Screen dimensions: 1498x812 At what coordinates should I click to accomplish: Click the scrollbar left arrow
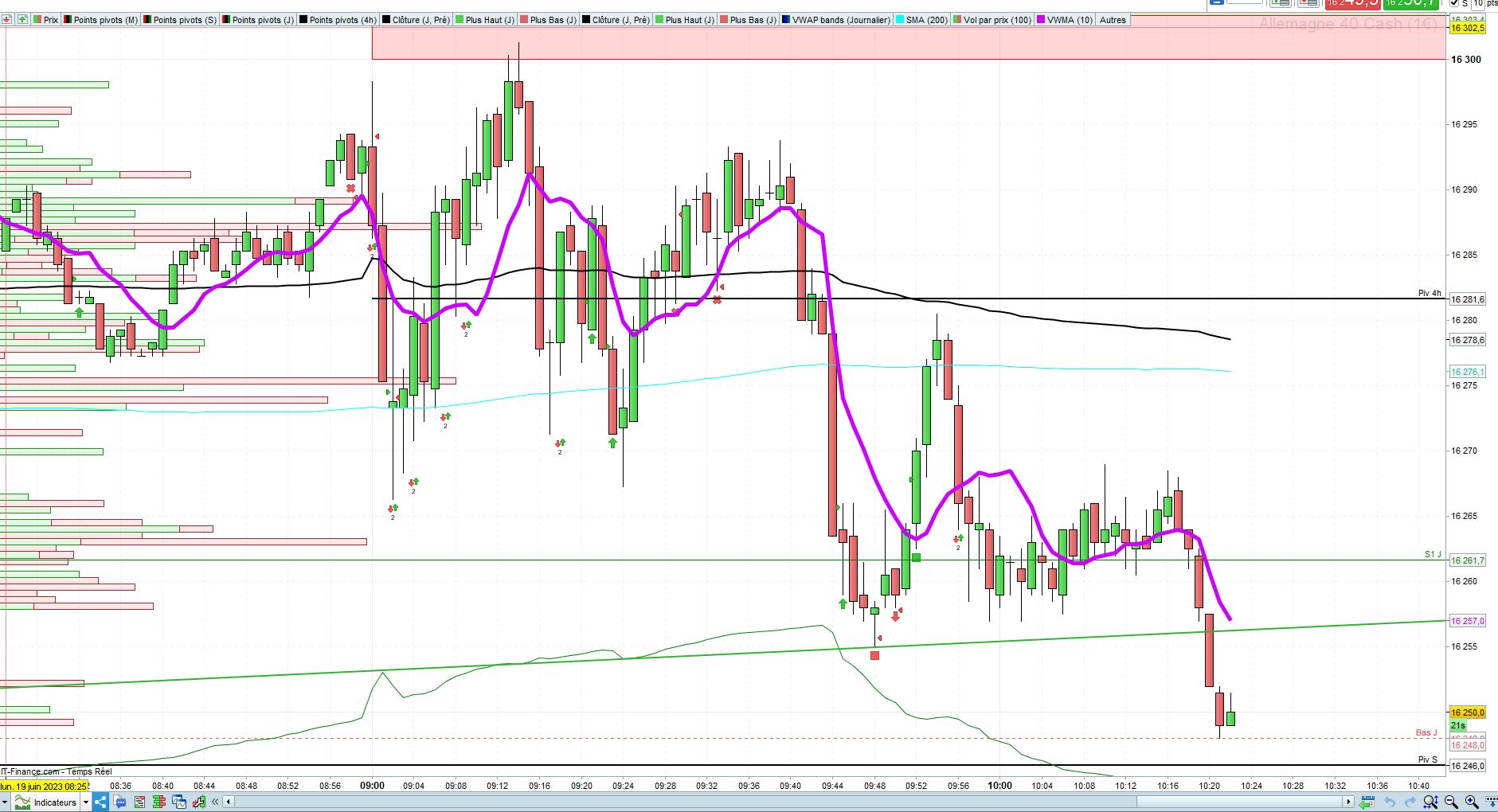[229, 802]
